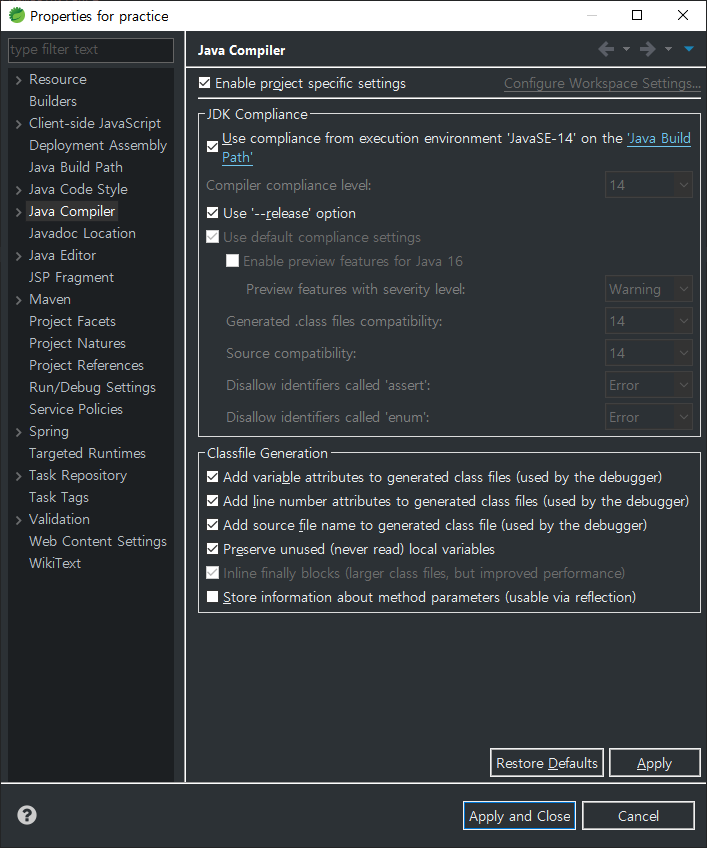
Task: Open Disallow identifiers called 'enum' dropdown
Action: coord(649,416)
